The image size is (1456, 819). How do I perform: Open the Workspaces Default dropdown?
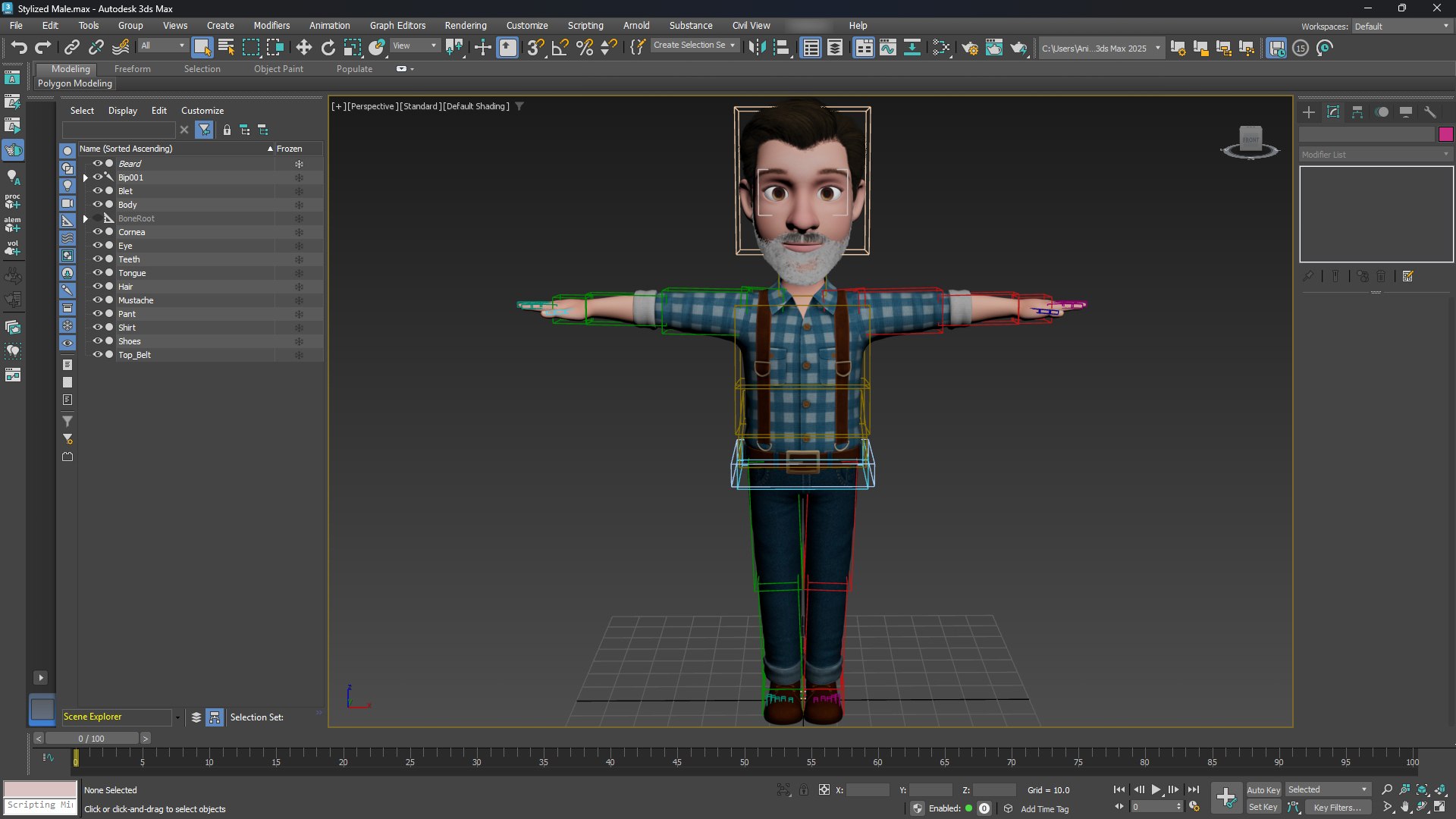pyautogui.click(x=1402, y=26)
